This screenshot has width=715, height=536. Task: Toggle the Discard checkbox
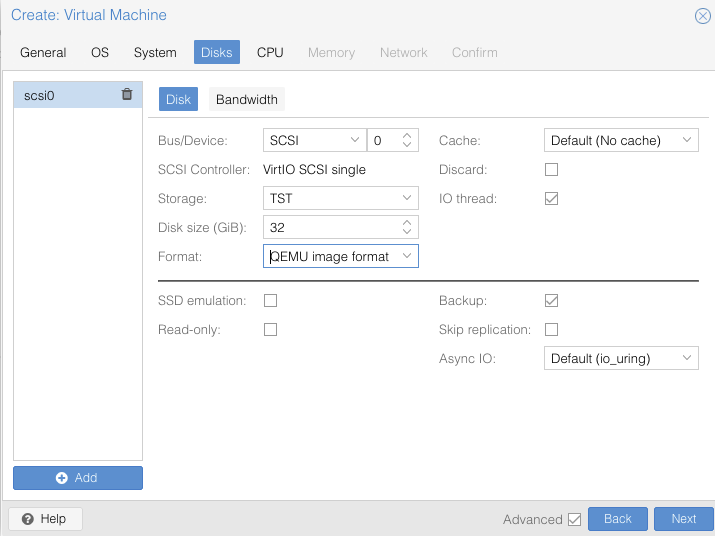click(551, 170)
